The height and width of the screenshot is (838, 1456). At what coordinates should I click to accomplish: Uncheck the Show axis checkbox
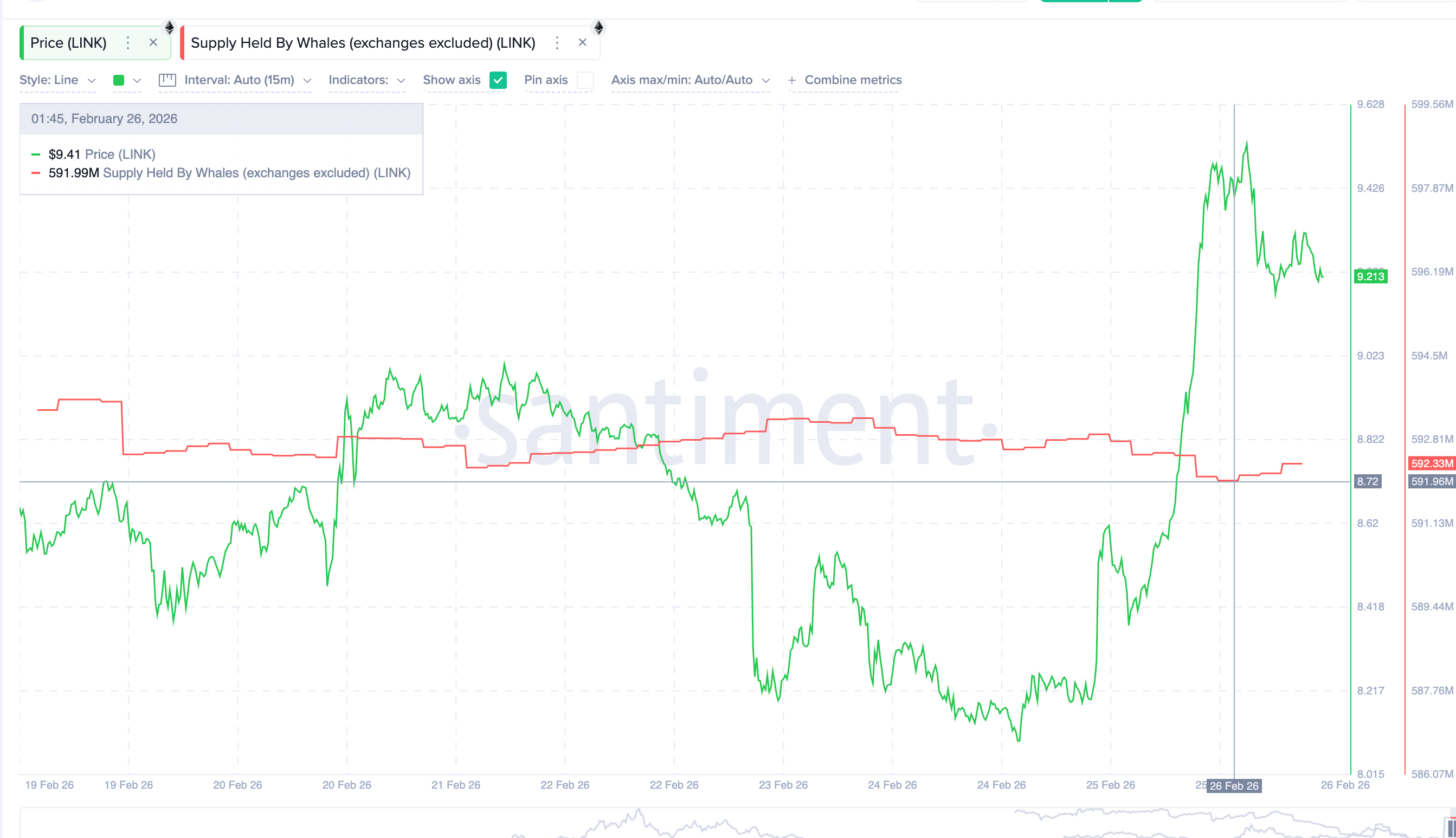[498, 80]
